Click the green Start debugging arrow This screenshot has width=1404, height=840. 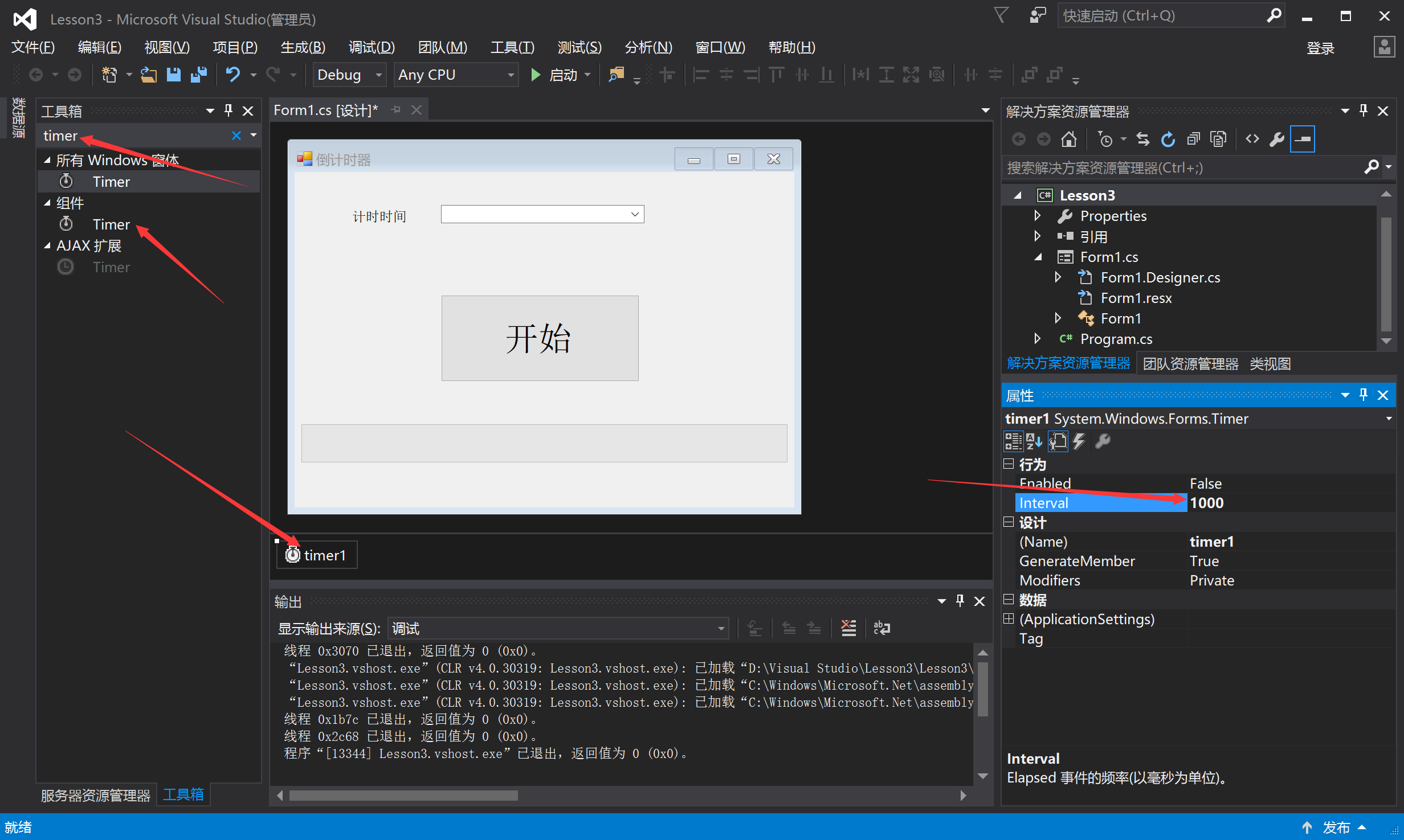[535, 75]
